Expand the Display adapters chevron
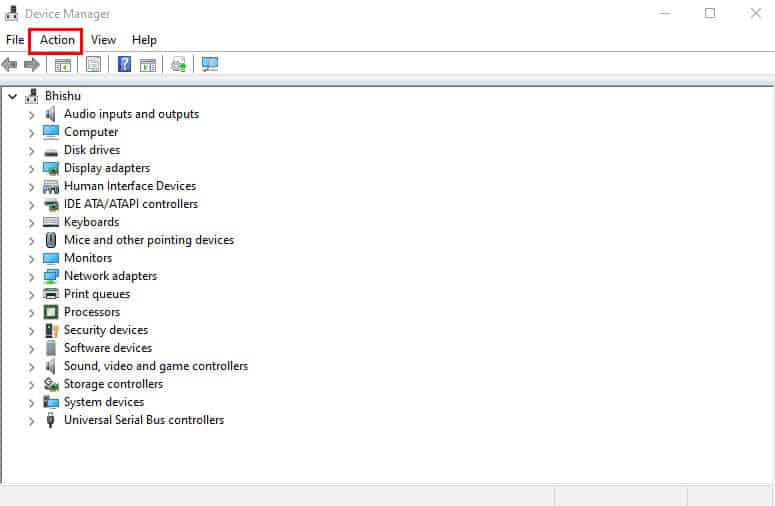 [x=31, y=169]
